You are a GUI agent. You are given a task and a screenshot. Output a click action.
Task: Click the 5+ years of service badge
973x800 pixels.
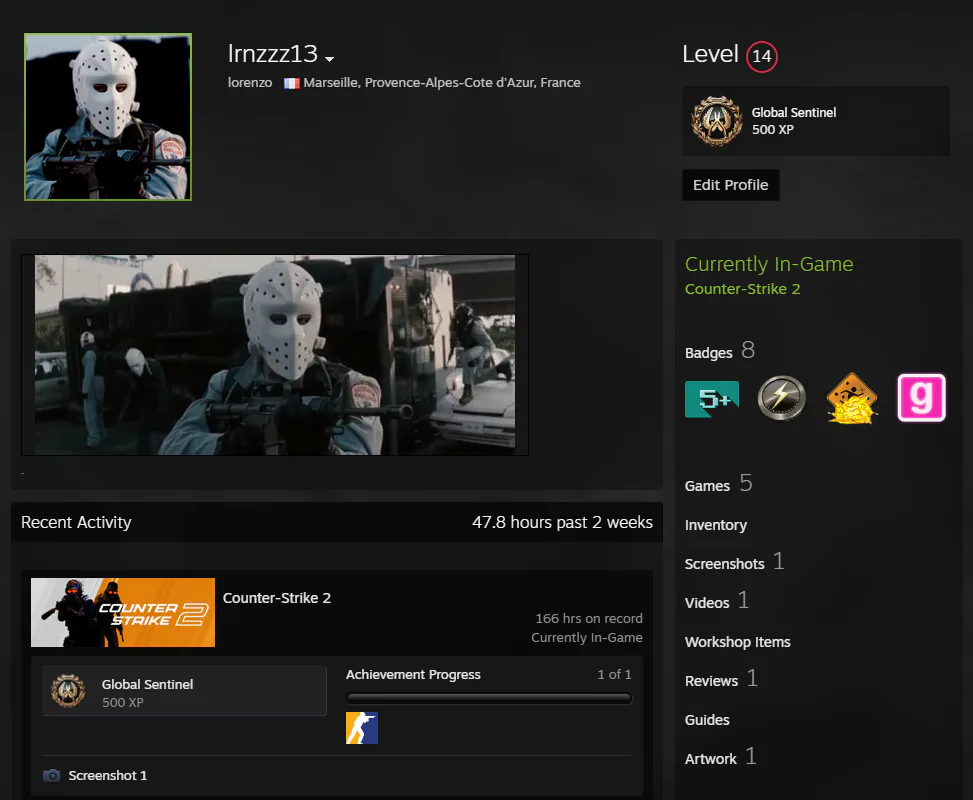tap(712, 398)
